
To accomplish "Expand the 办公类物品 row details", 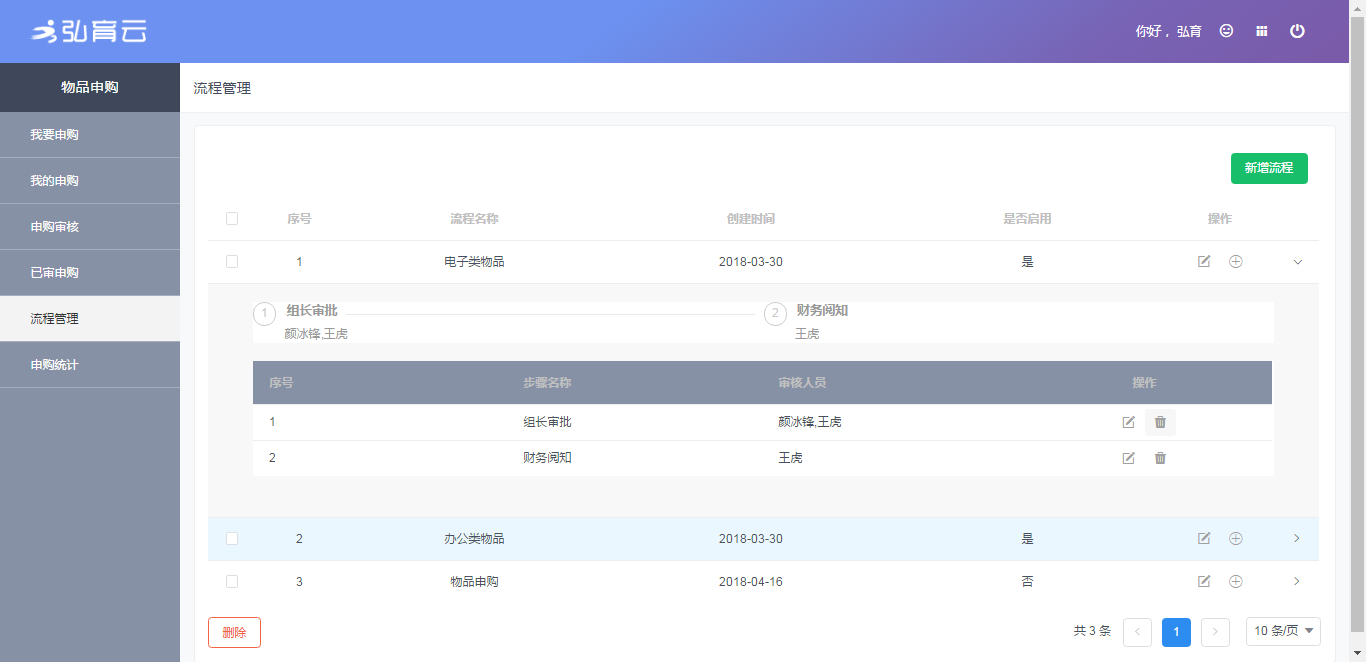I will (x=1297, y=539).
